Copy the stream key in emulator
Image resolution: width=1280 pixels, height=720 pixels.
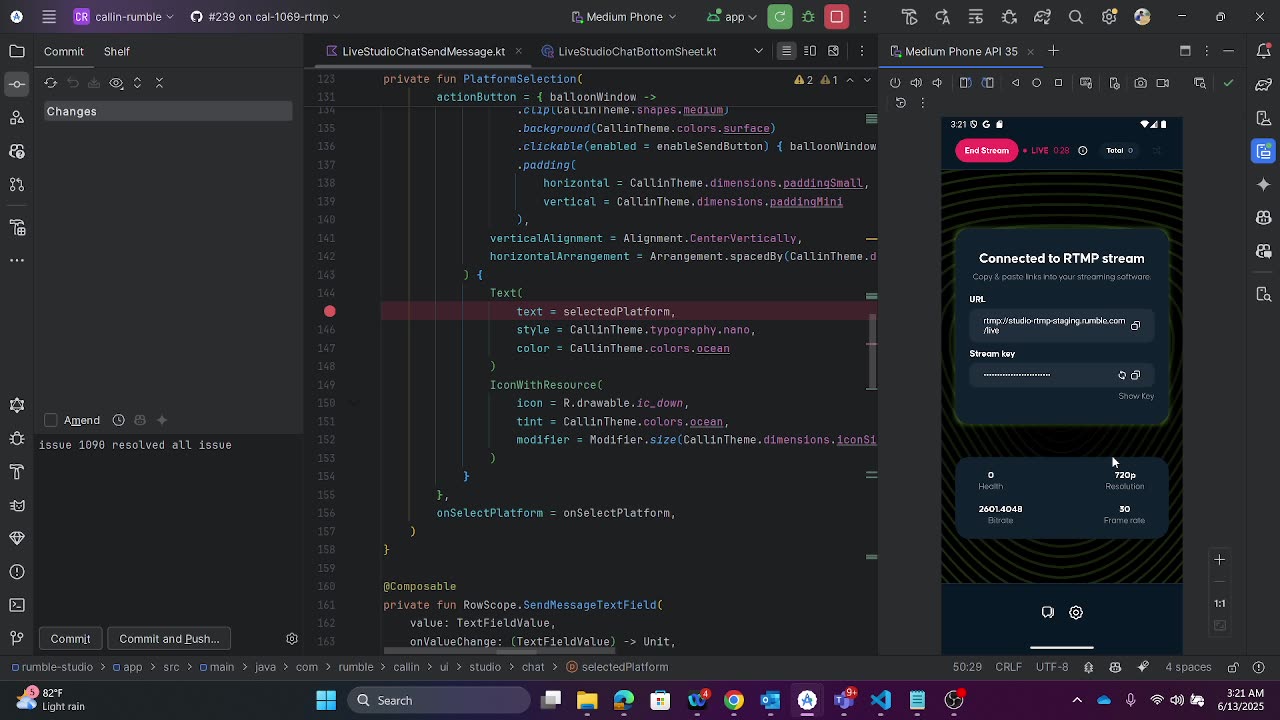point(1135,375)
